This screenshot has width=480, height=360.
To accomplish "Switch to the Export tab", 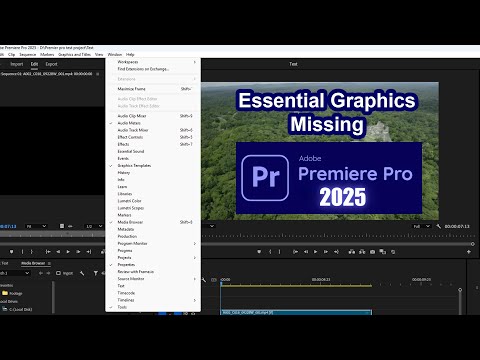I will [x=51, y=64].
